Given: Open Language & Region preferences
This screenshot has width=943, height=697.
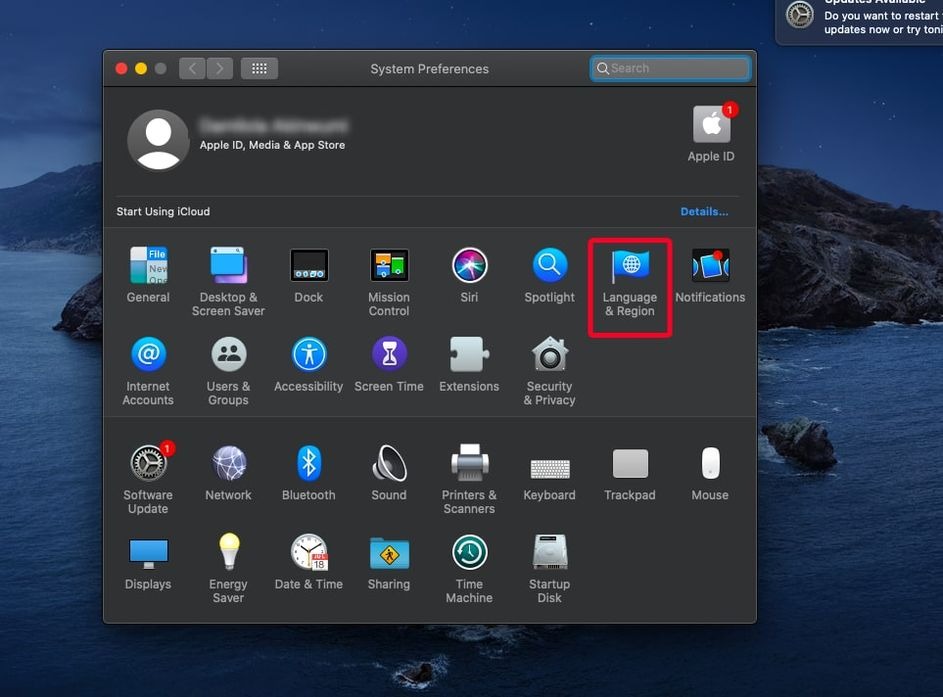Looking at the screenshot, I should [x=629, y=275].
